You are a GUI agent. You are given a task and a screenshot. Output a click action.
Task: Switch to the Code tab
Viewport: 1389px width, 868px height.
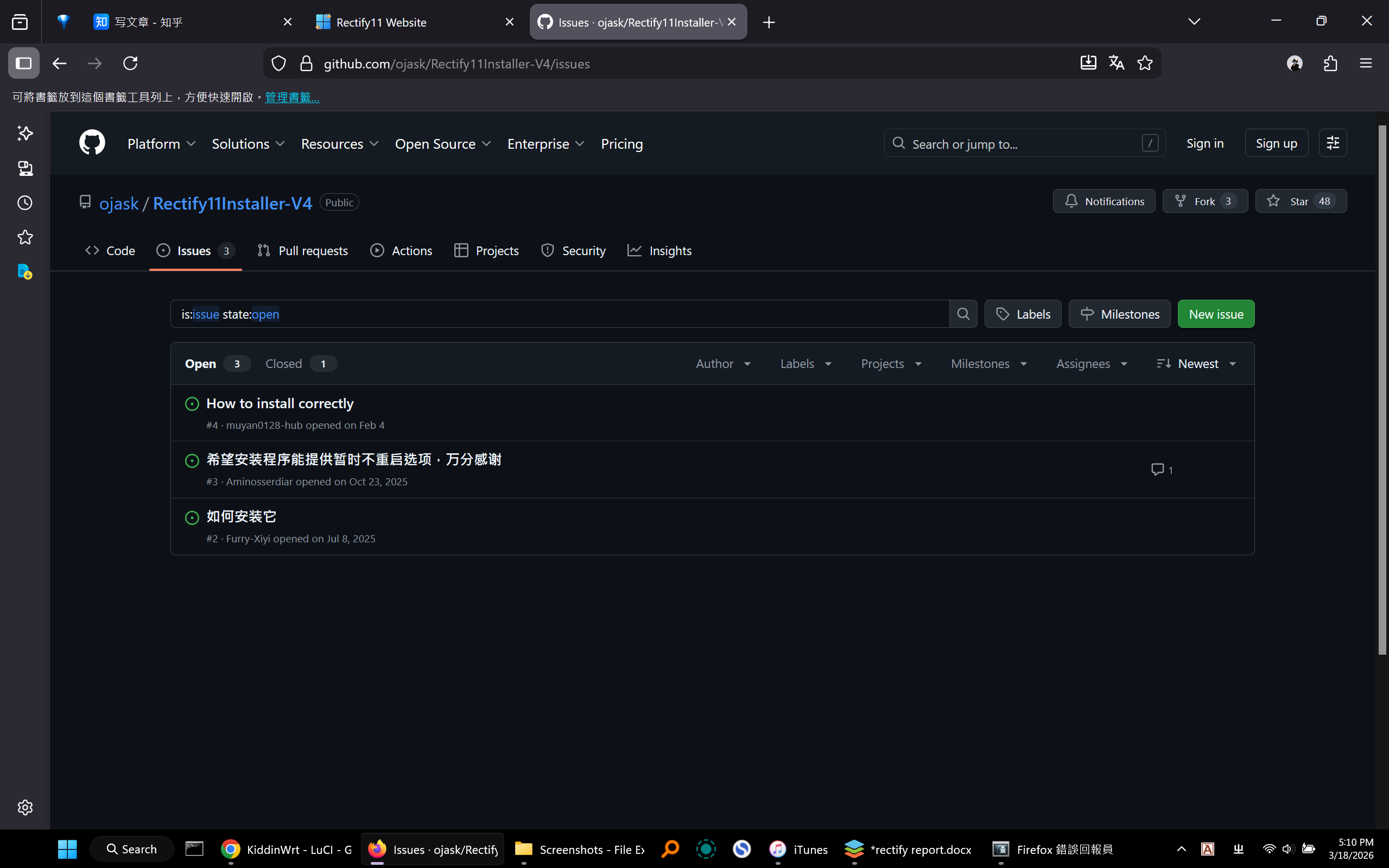point(110,251)
